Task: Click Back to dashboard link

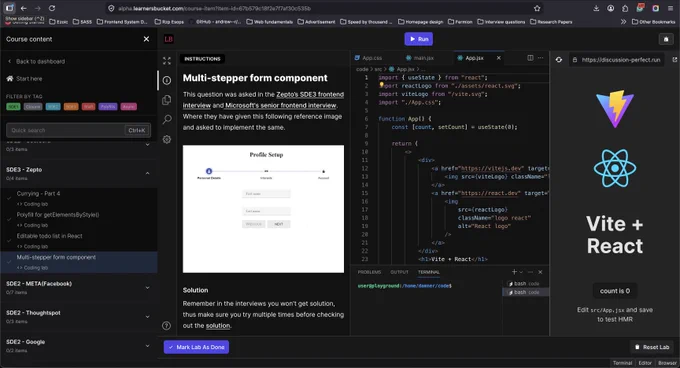Action: [x=40, y=62]
